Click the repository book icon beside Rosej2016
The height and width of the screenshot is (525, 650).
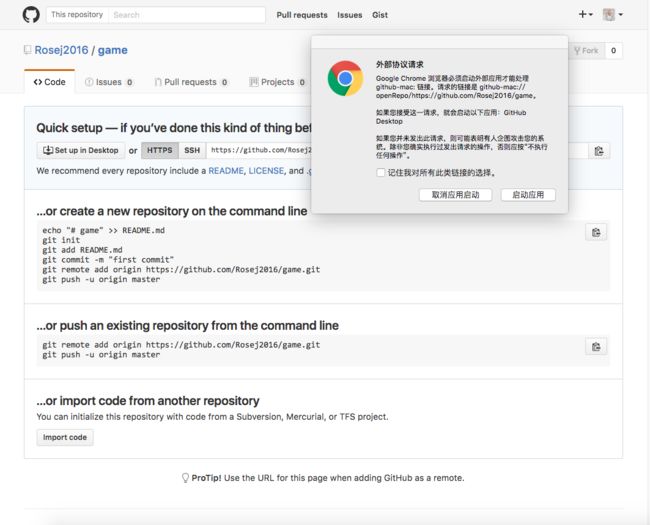(28, 50)
